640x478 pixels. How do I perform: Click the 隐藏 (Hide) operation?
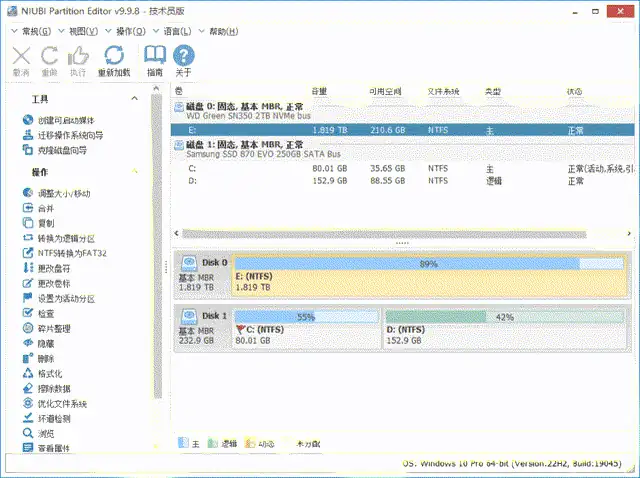38,343
